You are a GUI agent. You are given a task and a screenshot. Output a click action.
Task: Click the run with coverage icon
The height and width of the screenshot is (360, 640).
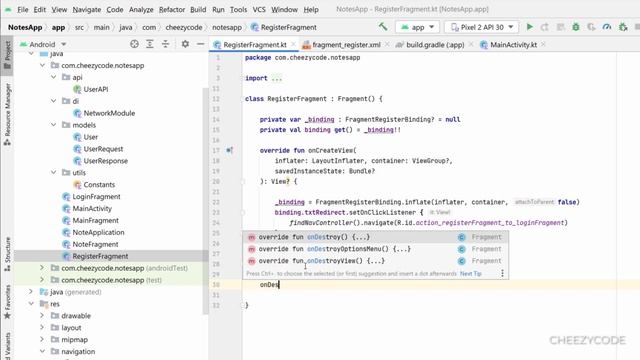[x=591, y=27]
